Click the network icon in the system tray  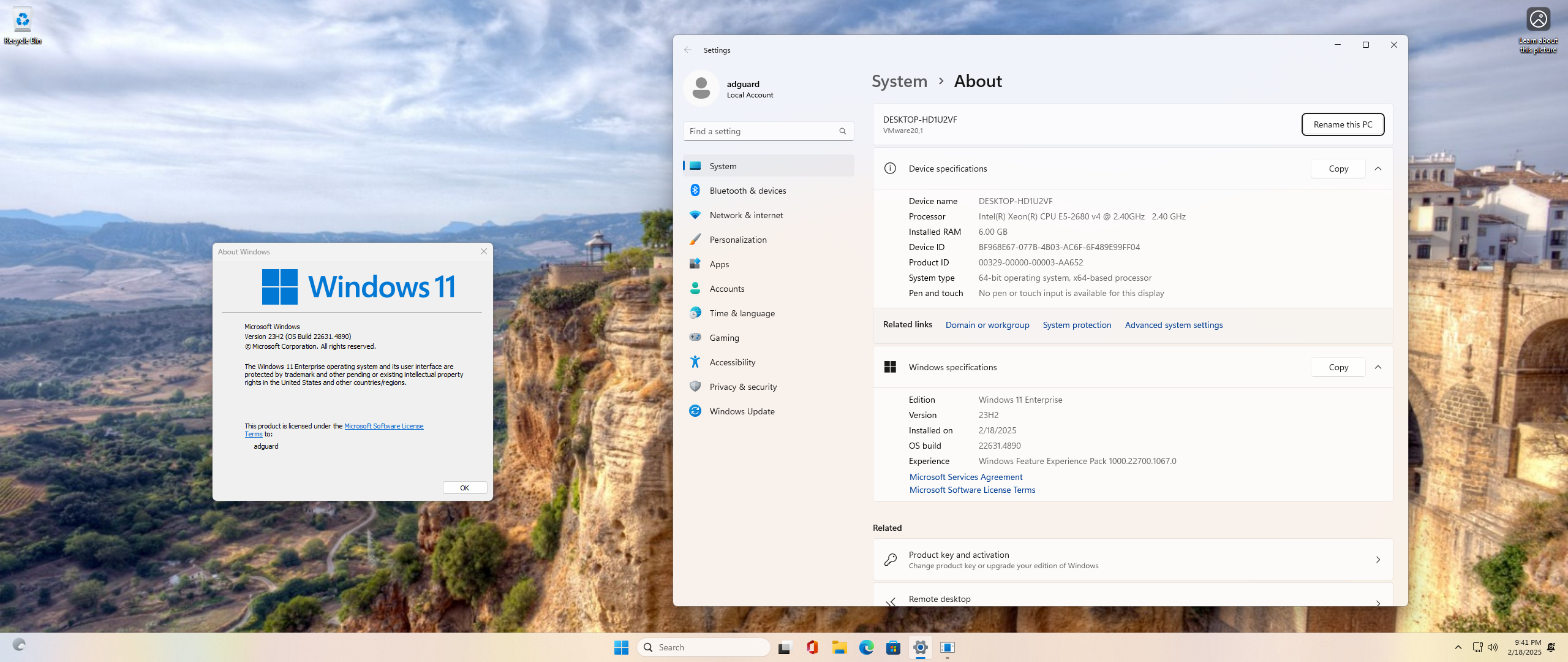coord(1477,647)
